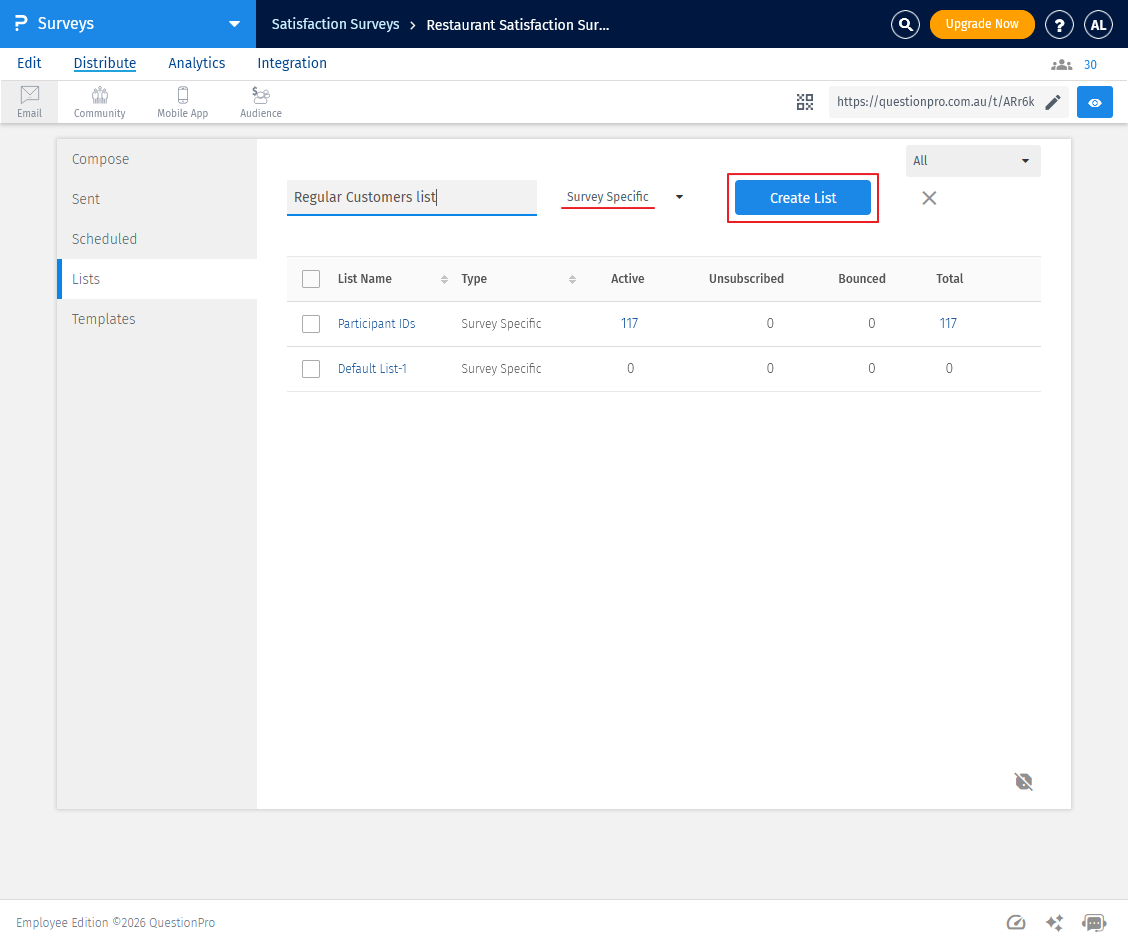The height and width of the screenshot is (944, 1128).
Task: Click the Create List button
Action: (802, 198)
